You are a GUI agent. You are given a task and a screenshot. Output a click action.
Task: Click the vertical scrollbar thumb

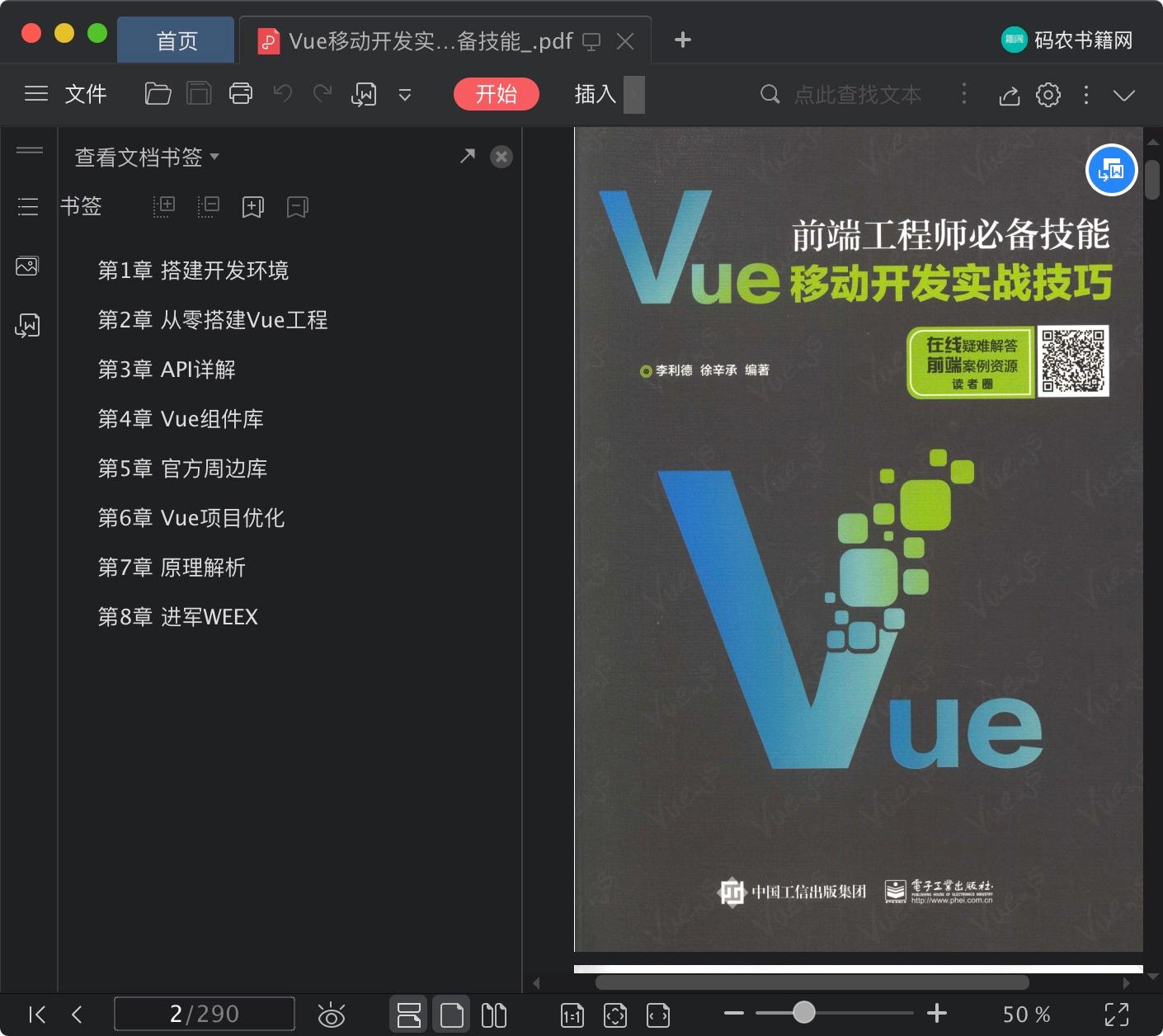tap(1152, 180)
